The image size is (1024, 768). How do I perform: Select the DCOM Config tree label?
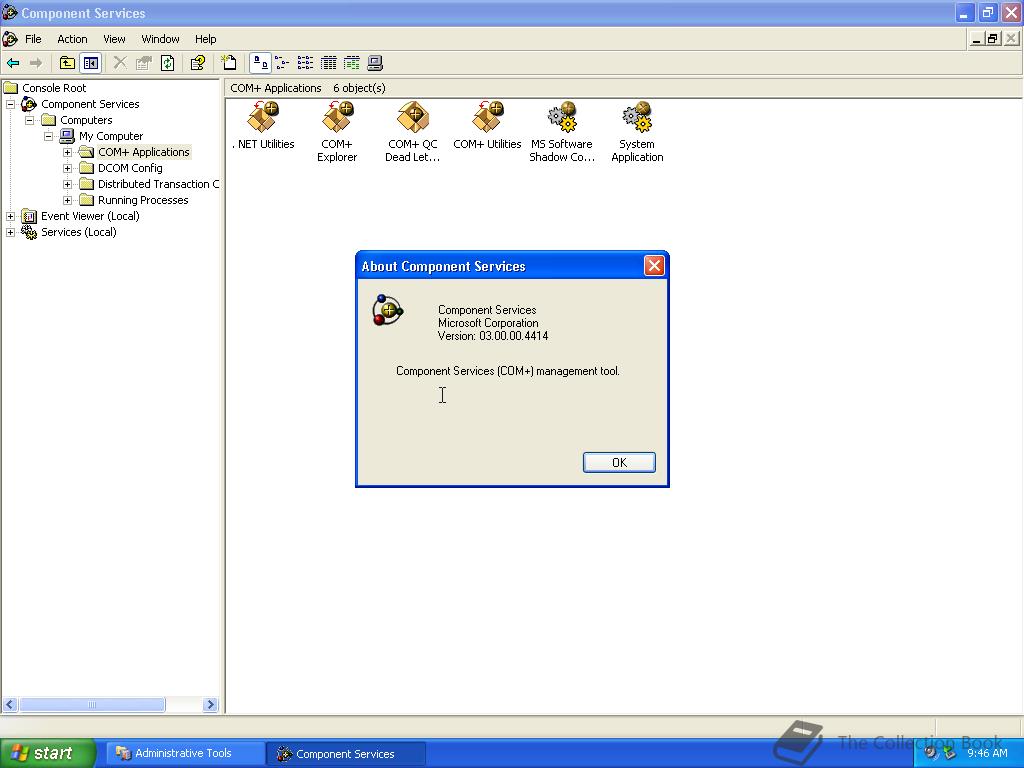click(130, 168)
